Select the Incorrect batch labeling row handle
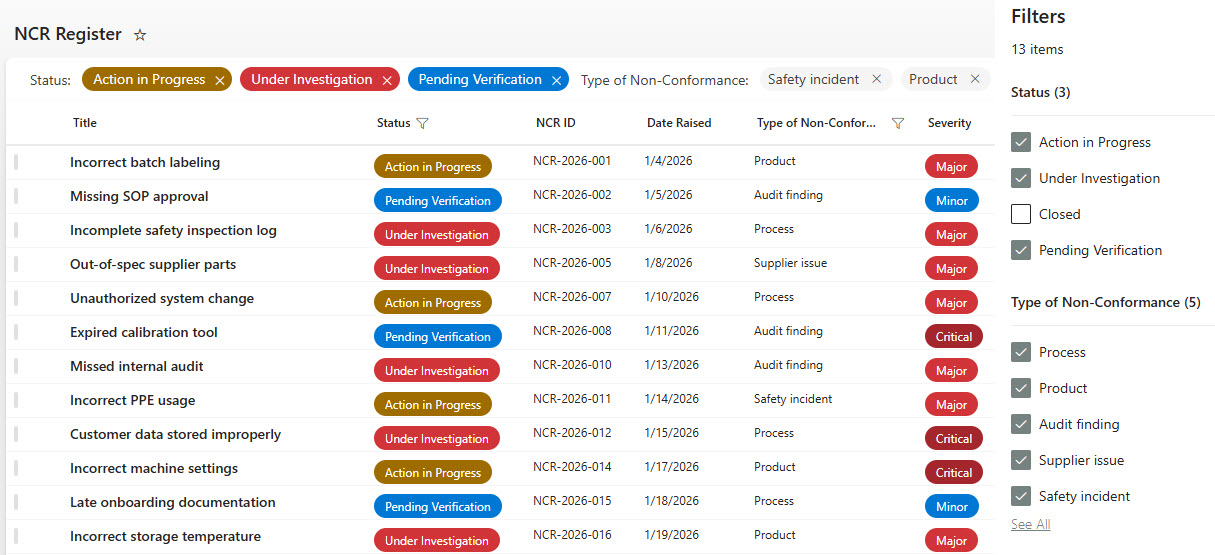Screen dimensions: 1215x555 (x=16, y=162)
